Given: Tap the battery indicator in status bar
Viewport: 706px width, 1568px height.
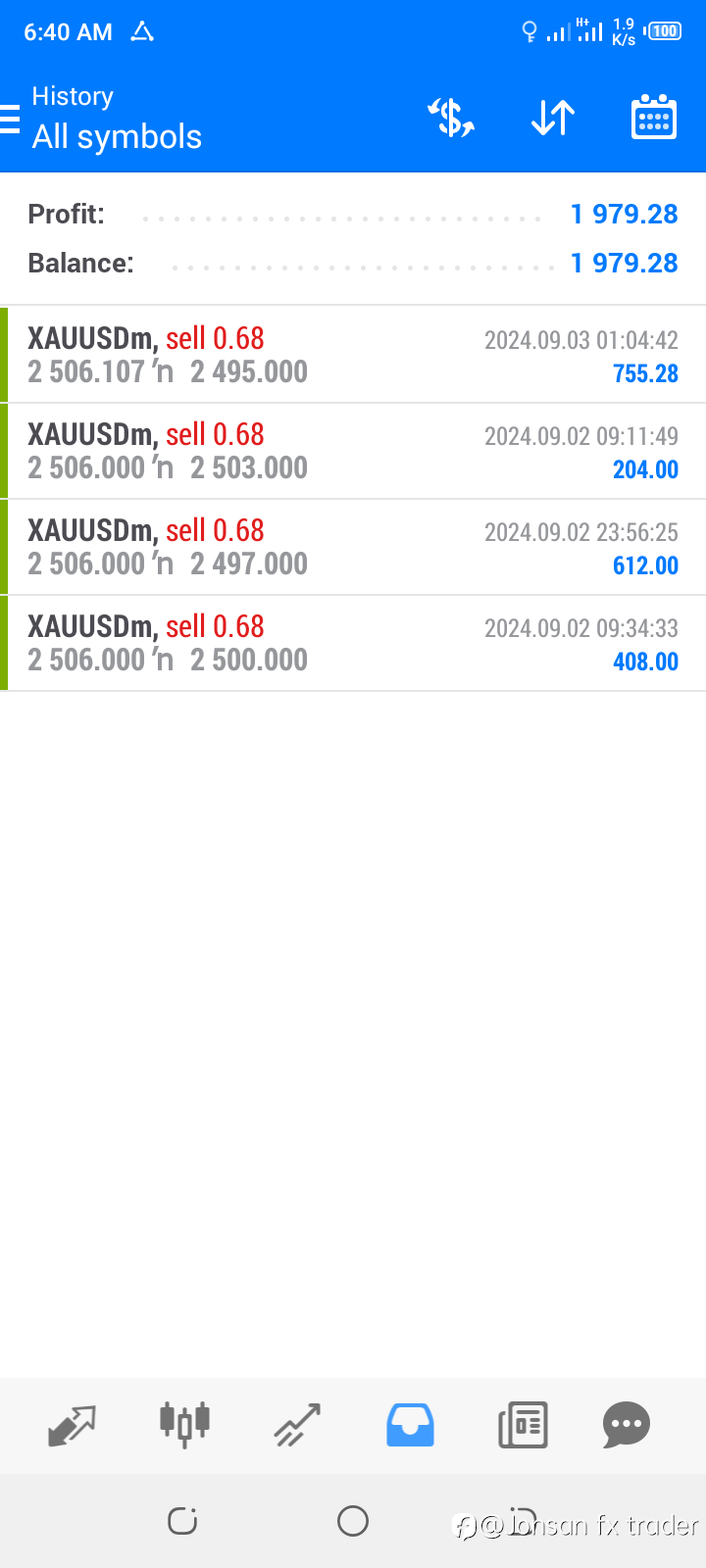Looking at the screenshot, I should [x=665, y=31].
